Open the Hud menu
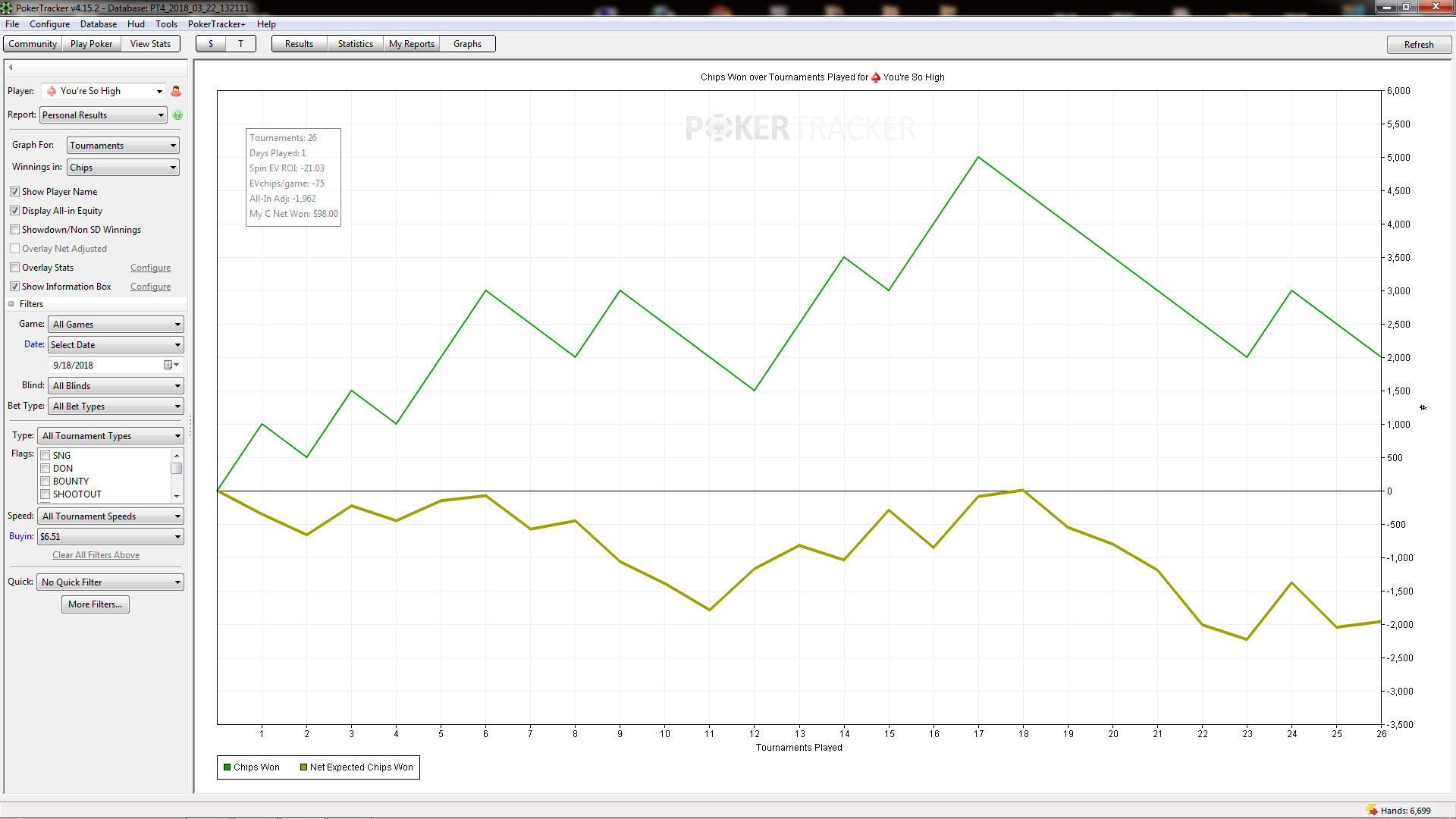The height and width of the screenshot is (819, 1456). pyautogui.click(x=136, y=24)
